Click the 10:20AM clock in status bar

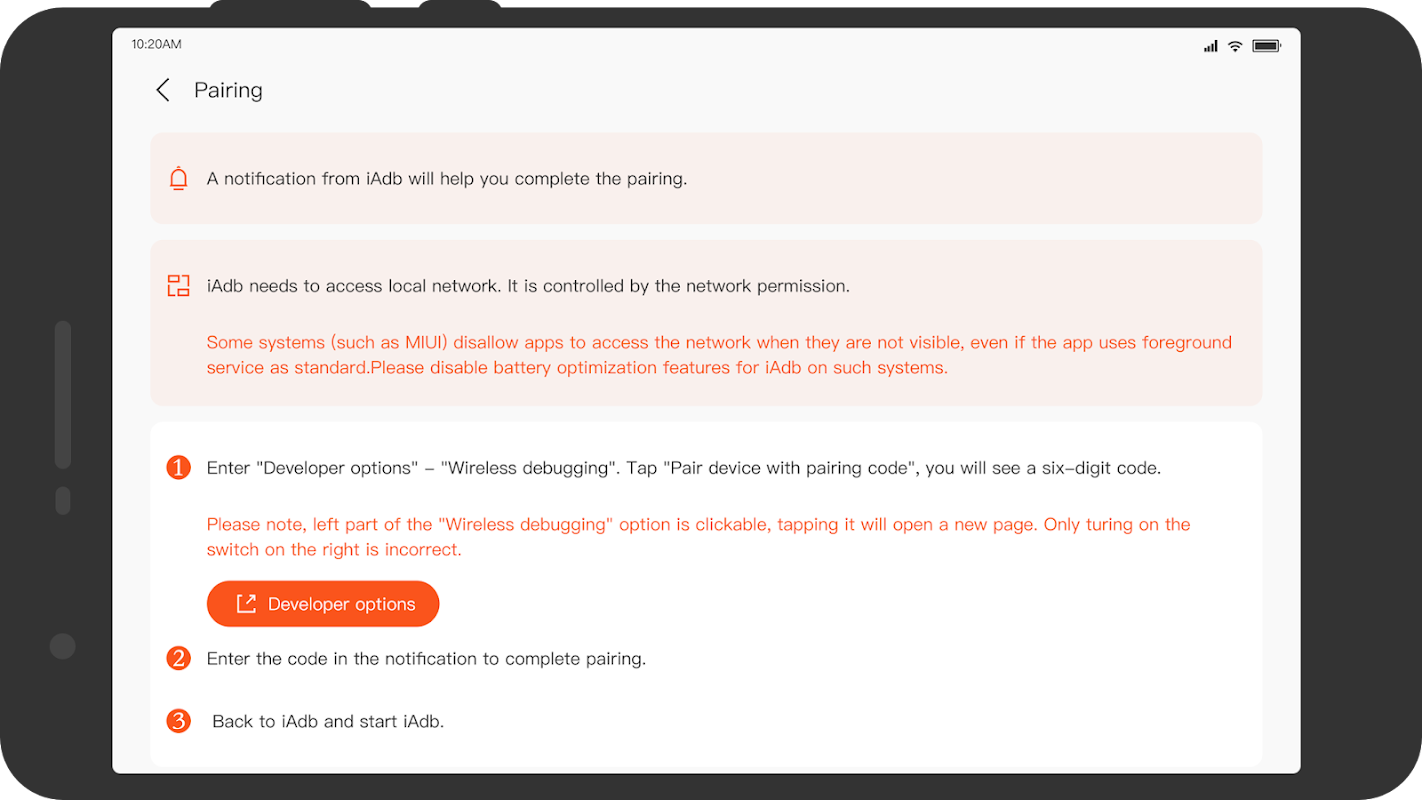pos(156,44)
